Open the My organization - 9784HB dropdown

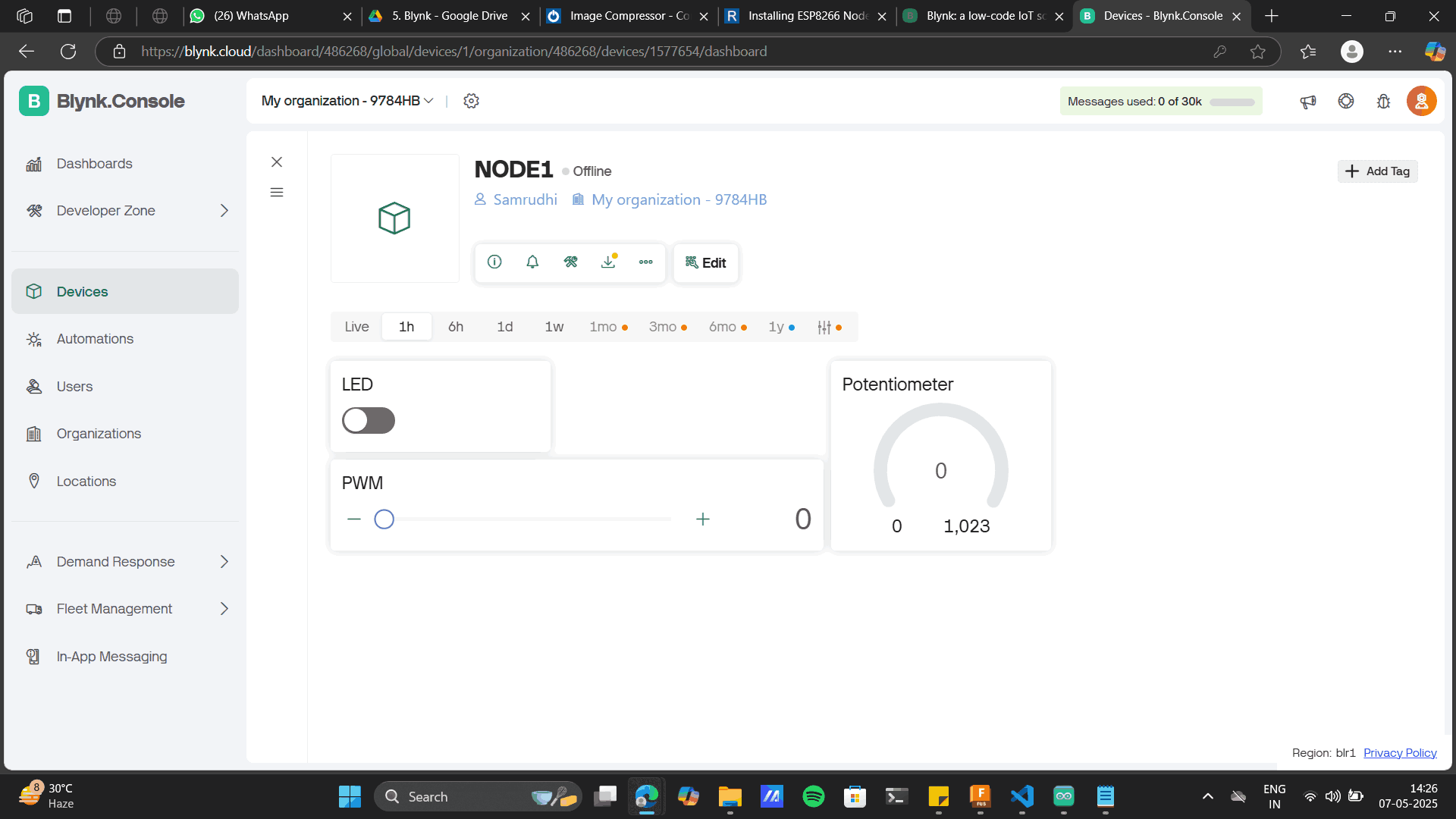[x=347, y=101]
